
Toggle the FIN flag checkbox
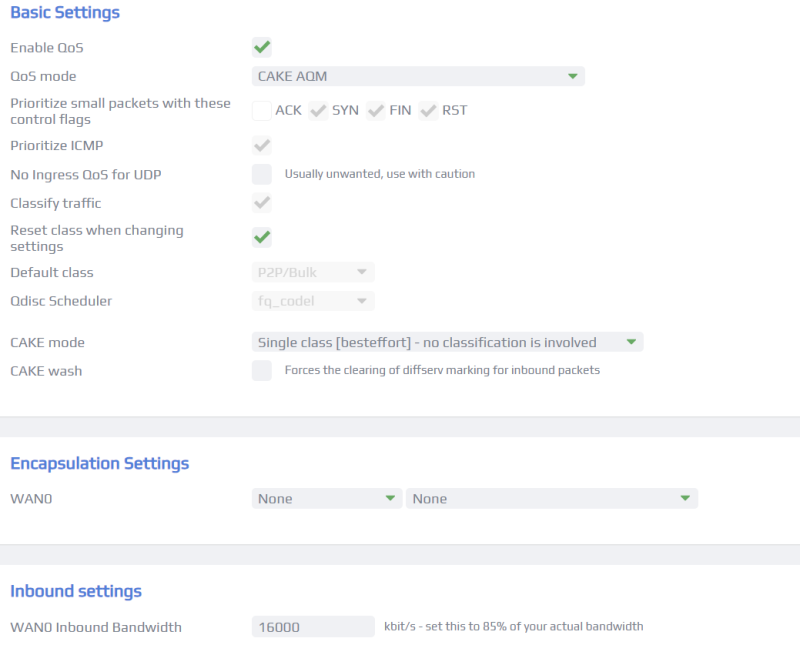[376, 111]
